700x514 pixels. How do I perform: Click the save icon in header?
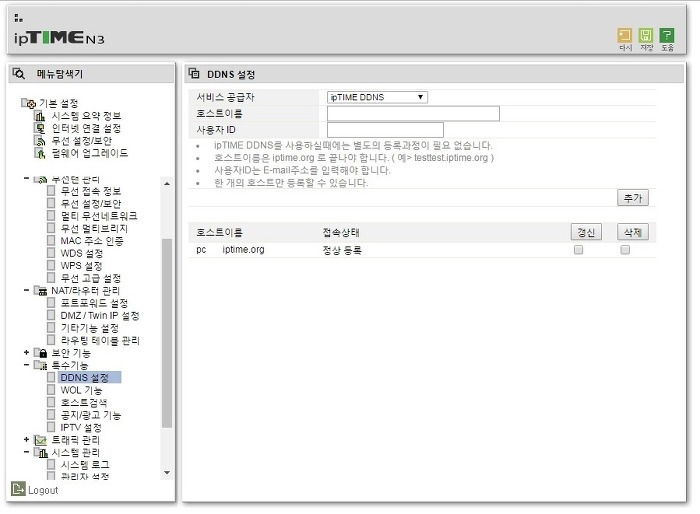[646, 35]
